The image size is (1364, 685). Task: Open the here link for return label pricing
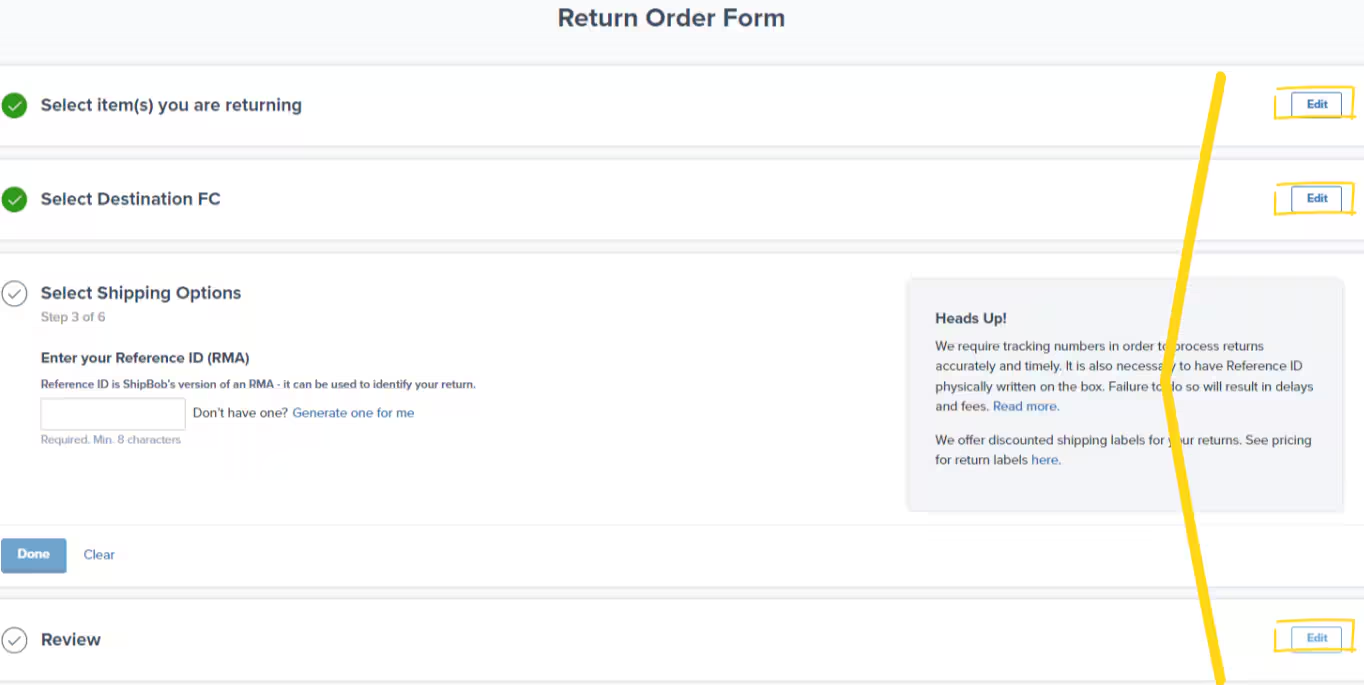point(1044,459)
